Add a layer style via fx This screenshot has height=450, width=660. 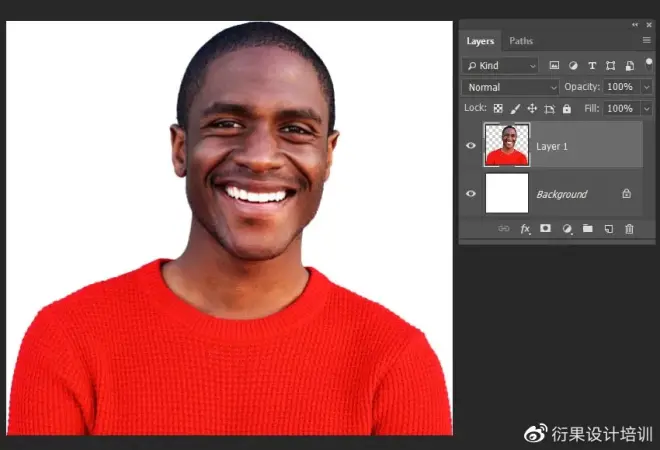tap(525, 229)
